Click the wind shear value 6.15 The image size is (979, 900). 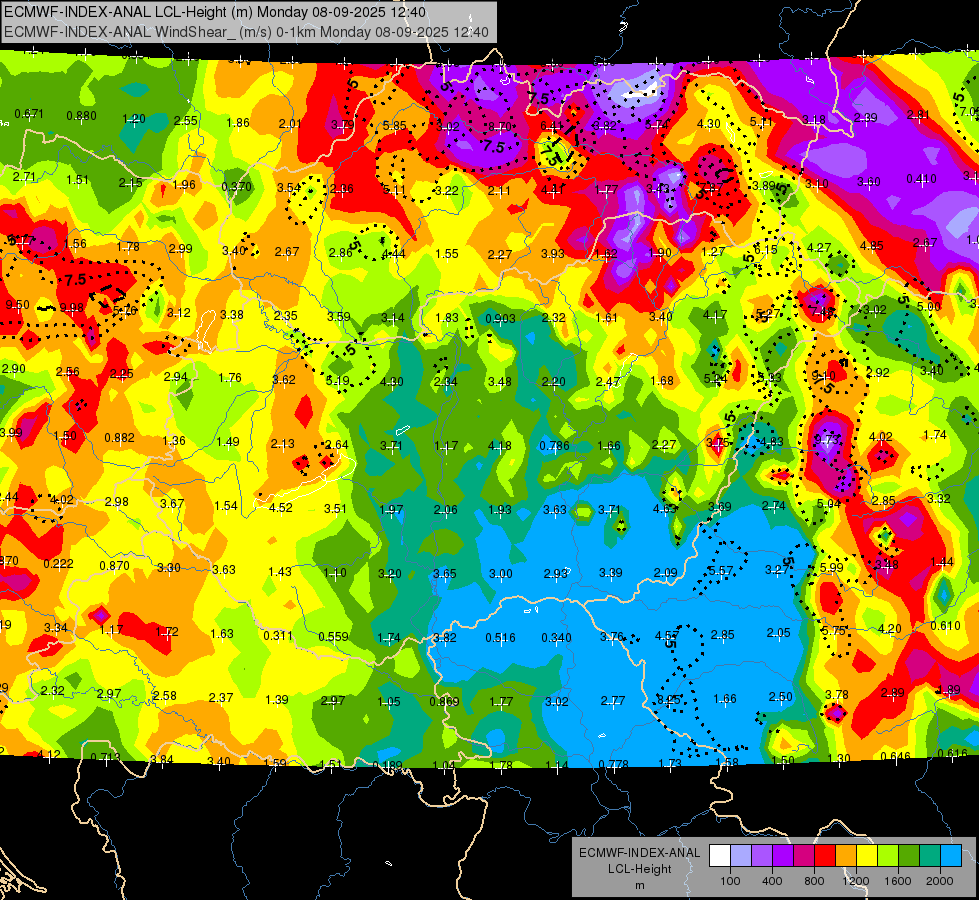click(765, 249)
